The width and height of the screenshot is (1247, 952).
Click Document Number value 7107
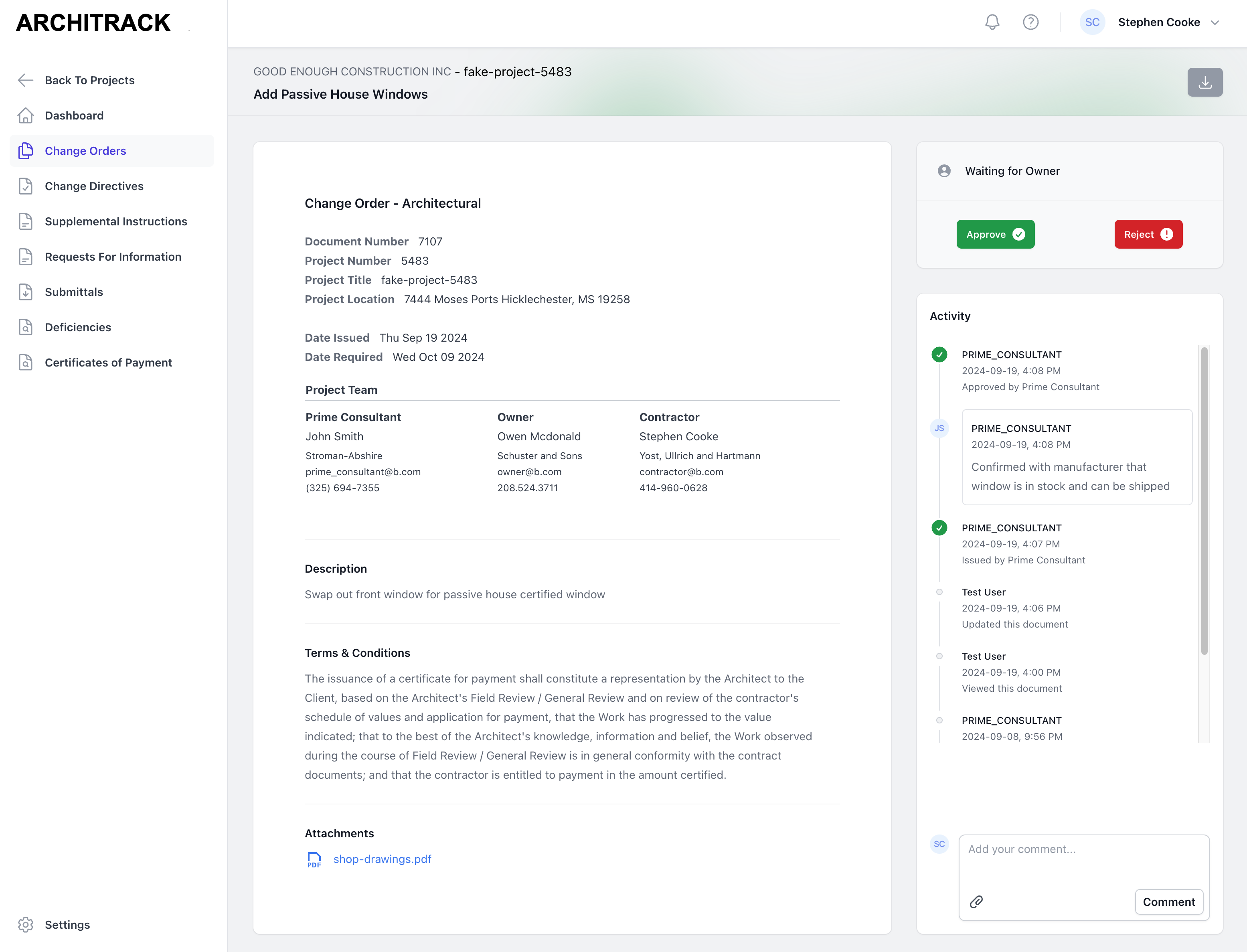coord(430,241)
